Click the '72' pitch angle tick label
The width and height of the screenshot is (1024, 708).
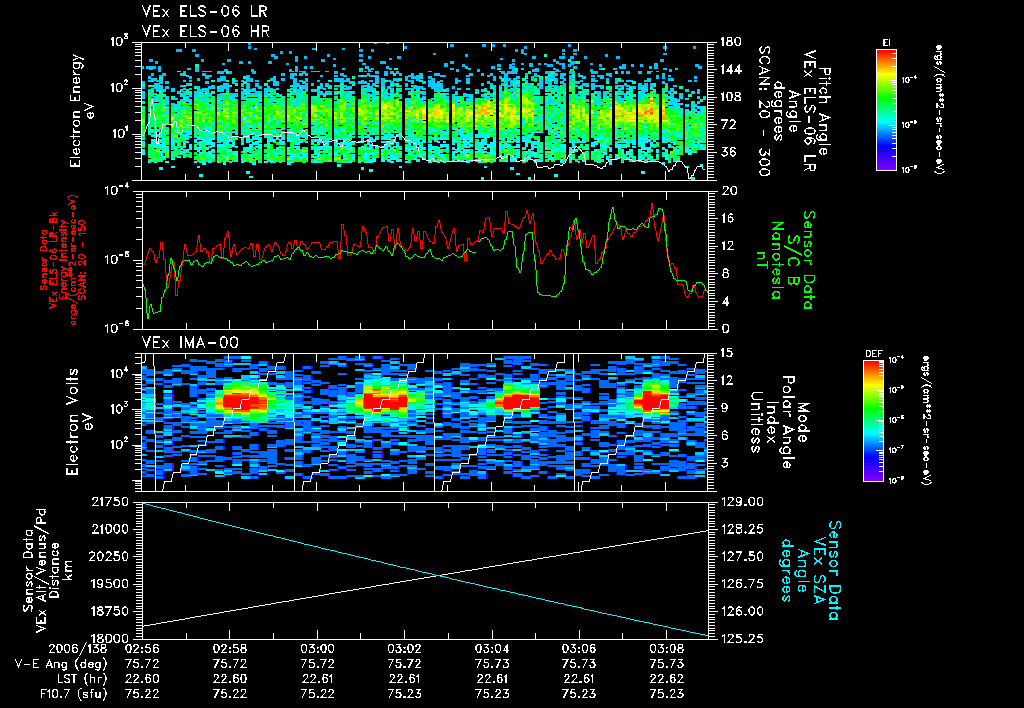point(727,124)
